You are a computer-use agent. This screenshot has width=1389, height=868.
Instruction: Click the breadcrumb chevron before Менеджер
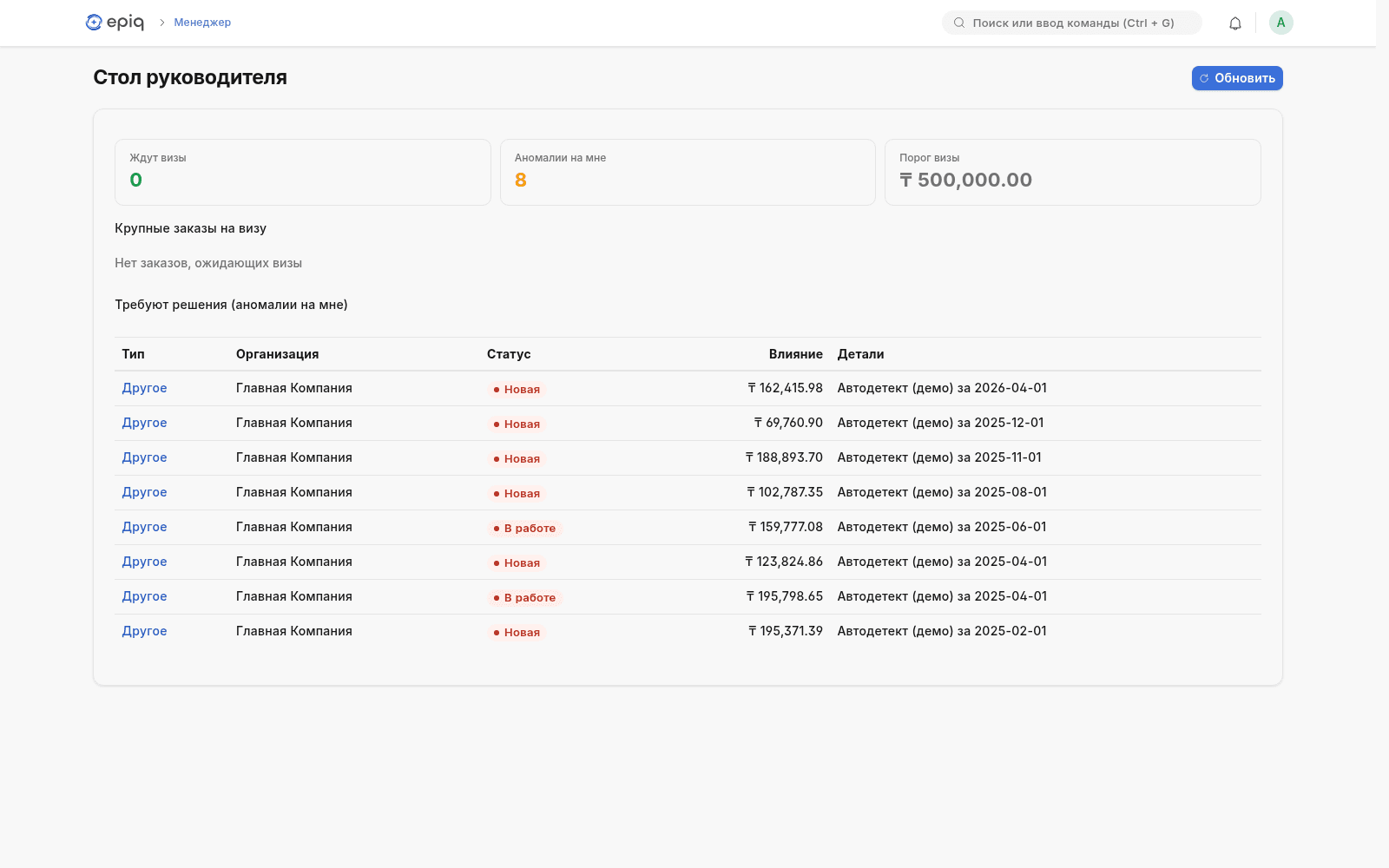(x=161, y=23)
